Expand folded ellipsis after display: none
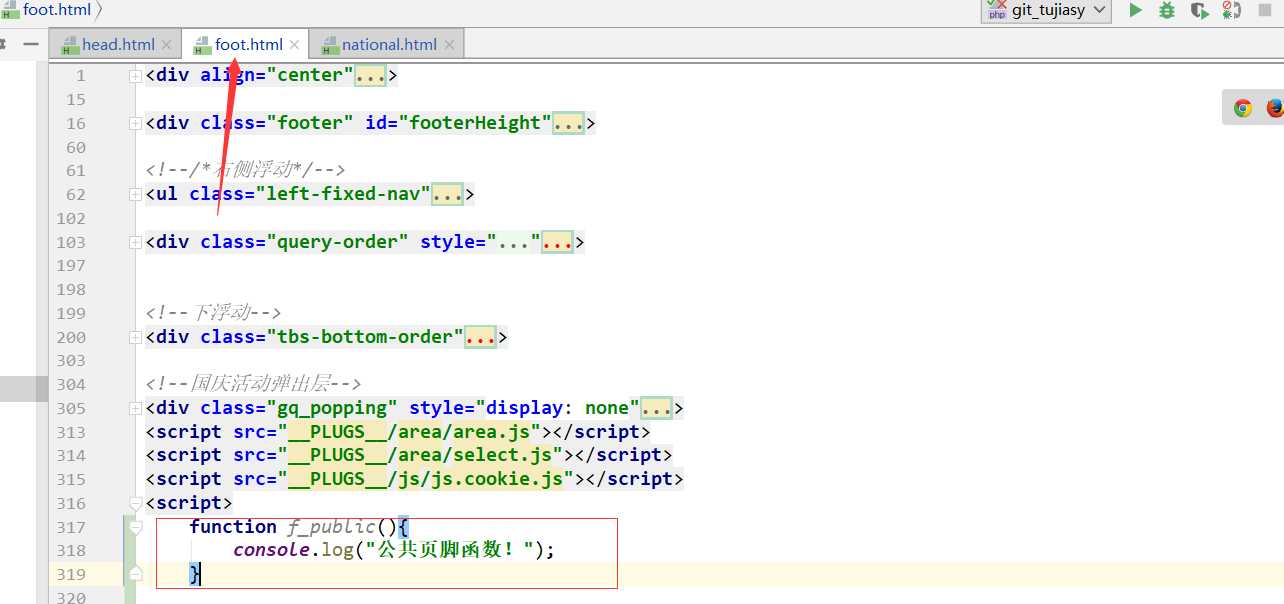Screen dimensions: 1284x604 [656, 408]
